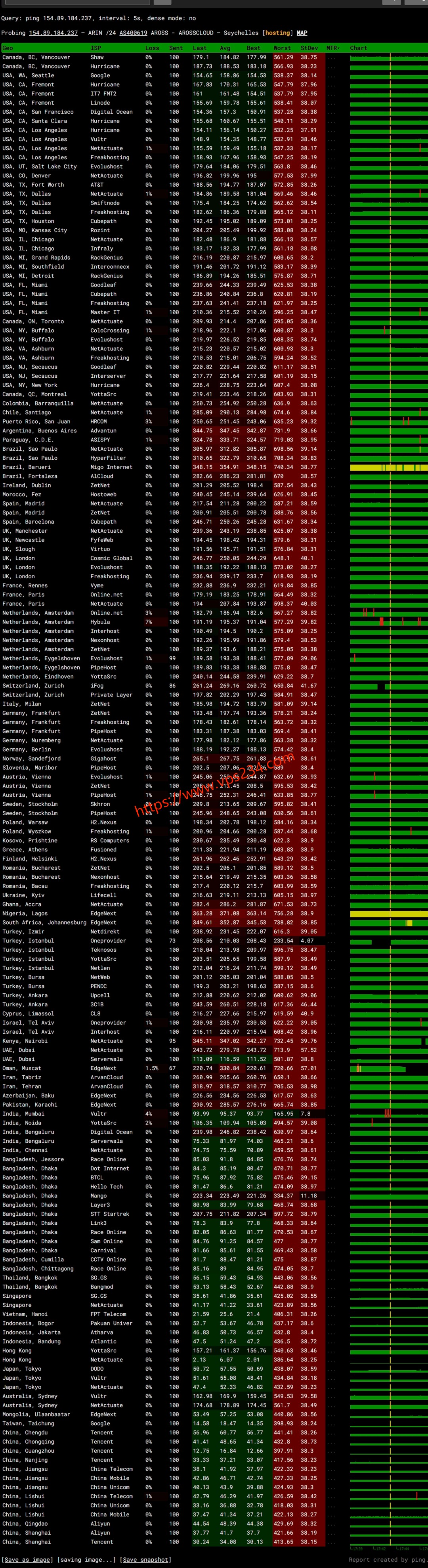Sort table by StDev column header

tap(309, 48)
